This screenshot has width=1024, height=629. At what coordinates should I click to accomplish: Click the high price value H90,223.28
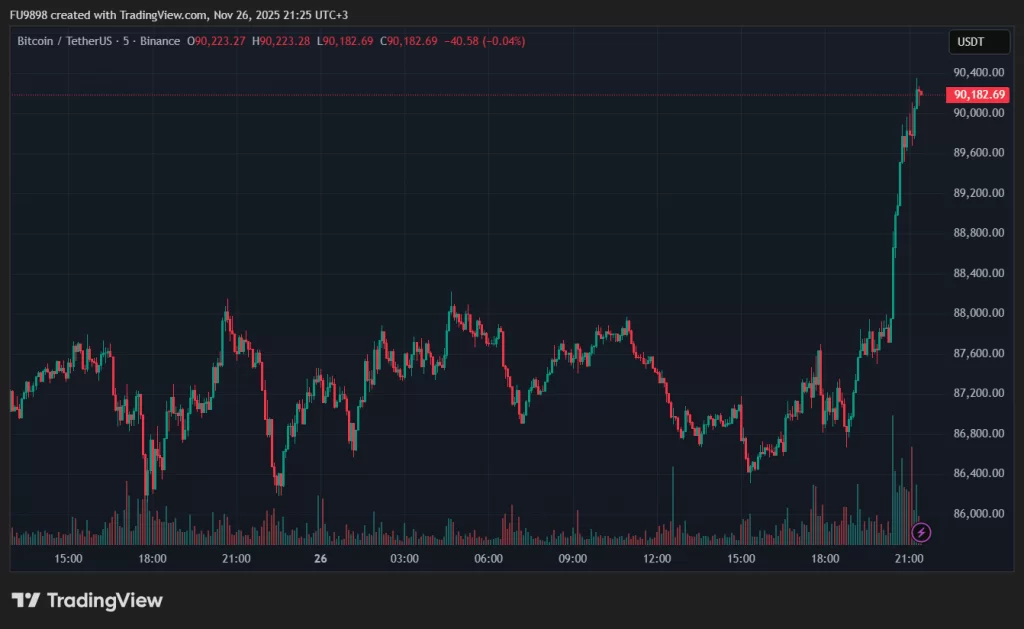[283, 41]
